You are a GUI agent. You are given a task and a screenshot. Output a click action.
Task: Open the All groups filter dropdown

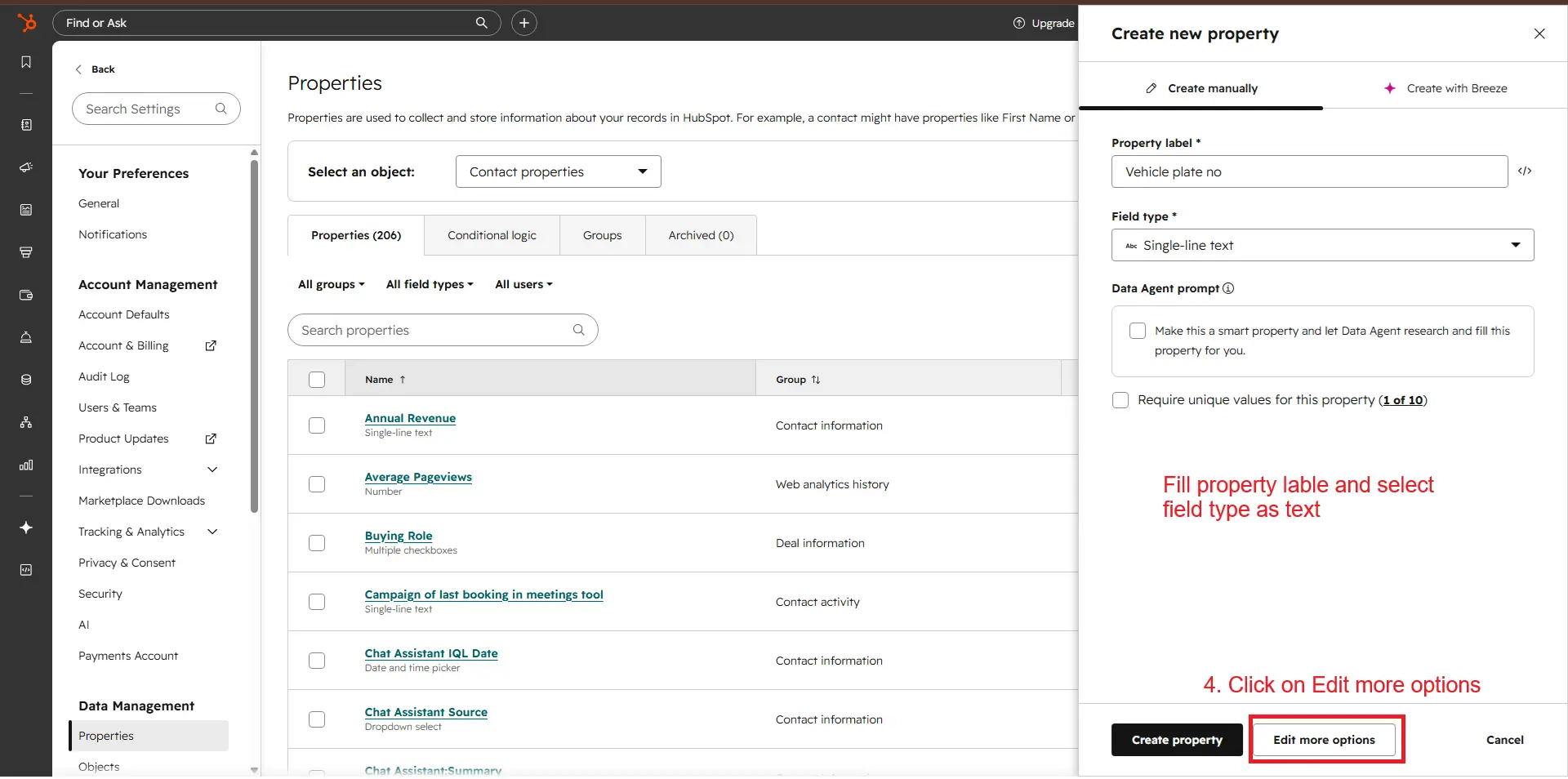332,284
